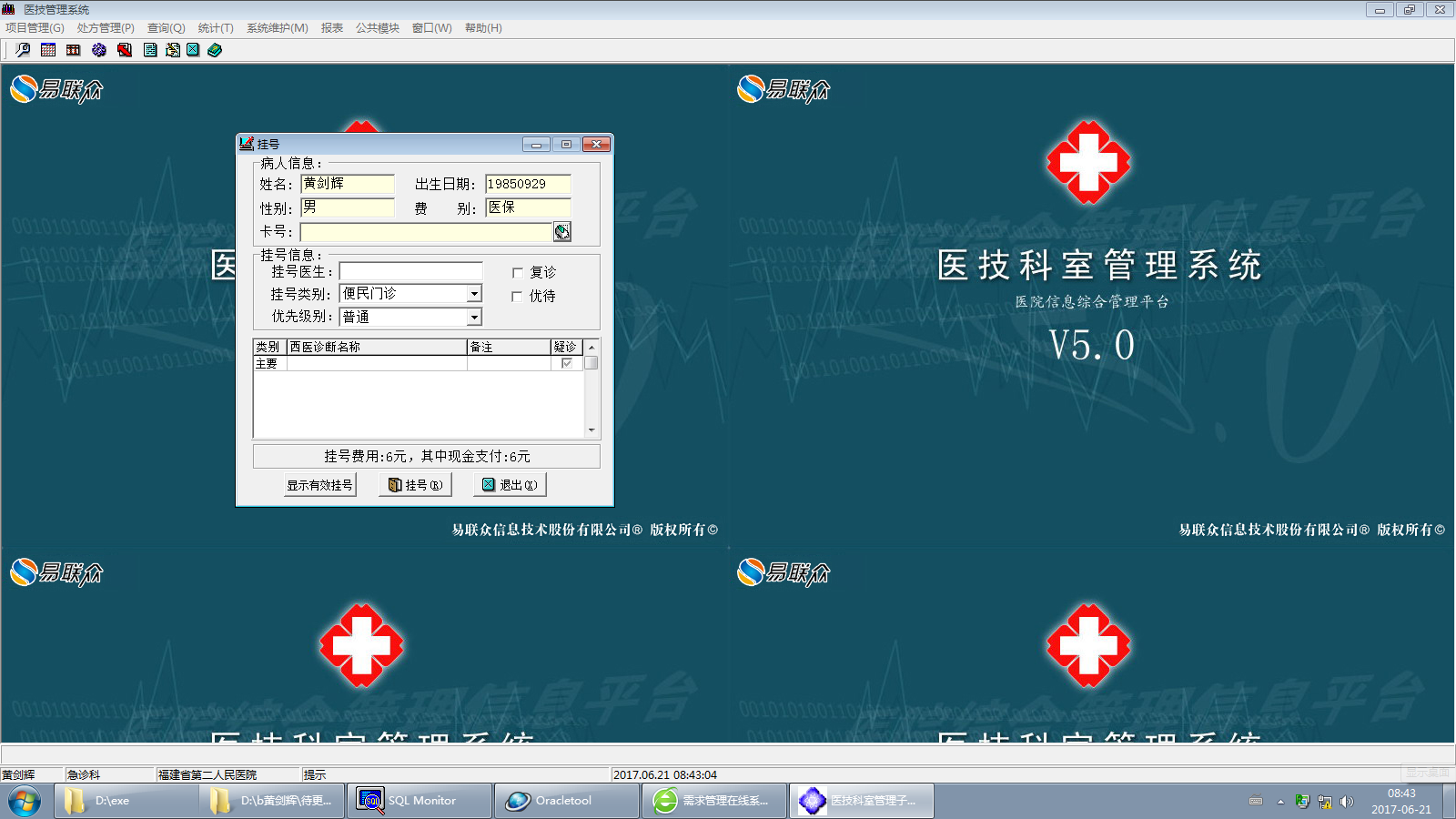This screenshot has width=1456, height=819.
Task: Click the 挂号医生 doctor input field
Action: click(411, 271)
